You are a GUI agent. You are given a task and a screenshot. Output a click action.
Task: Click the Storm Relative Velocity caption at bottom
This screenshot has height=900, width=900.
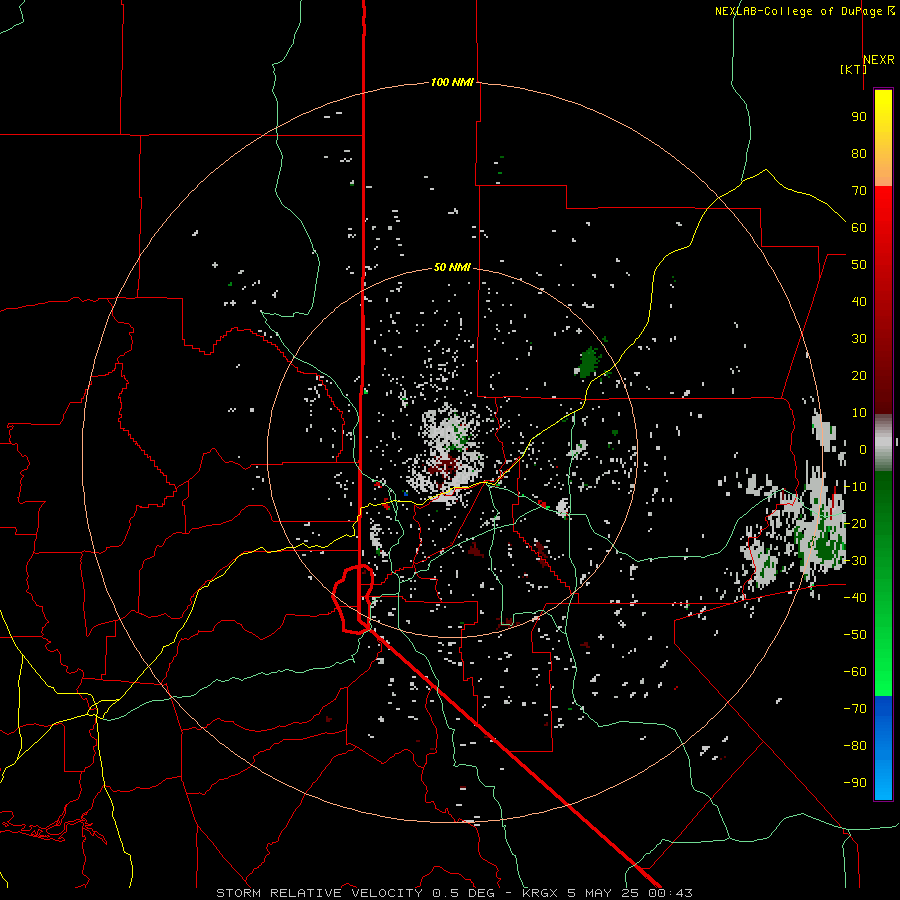[454, 893]
